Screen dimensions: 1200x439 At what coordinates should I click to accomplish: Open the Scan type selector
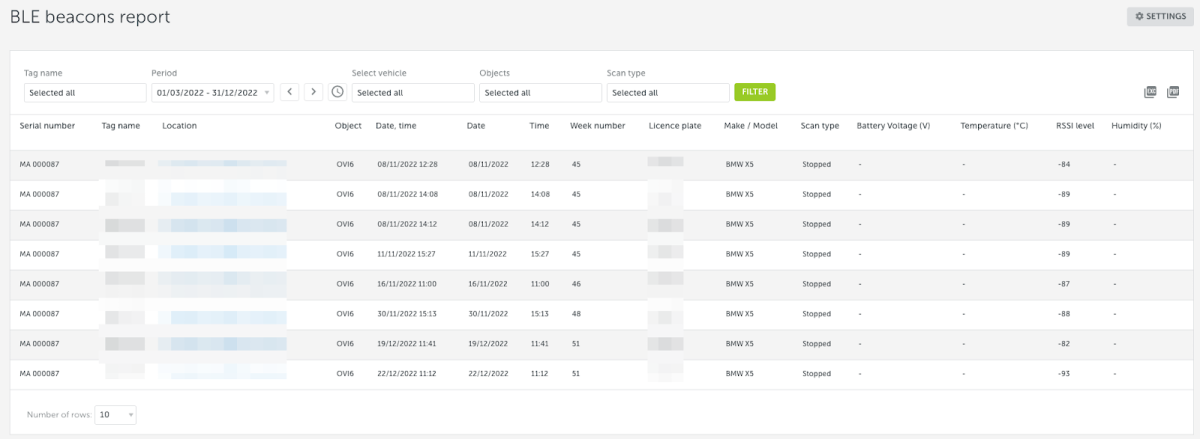(667, 93)
